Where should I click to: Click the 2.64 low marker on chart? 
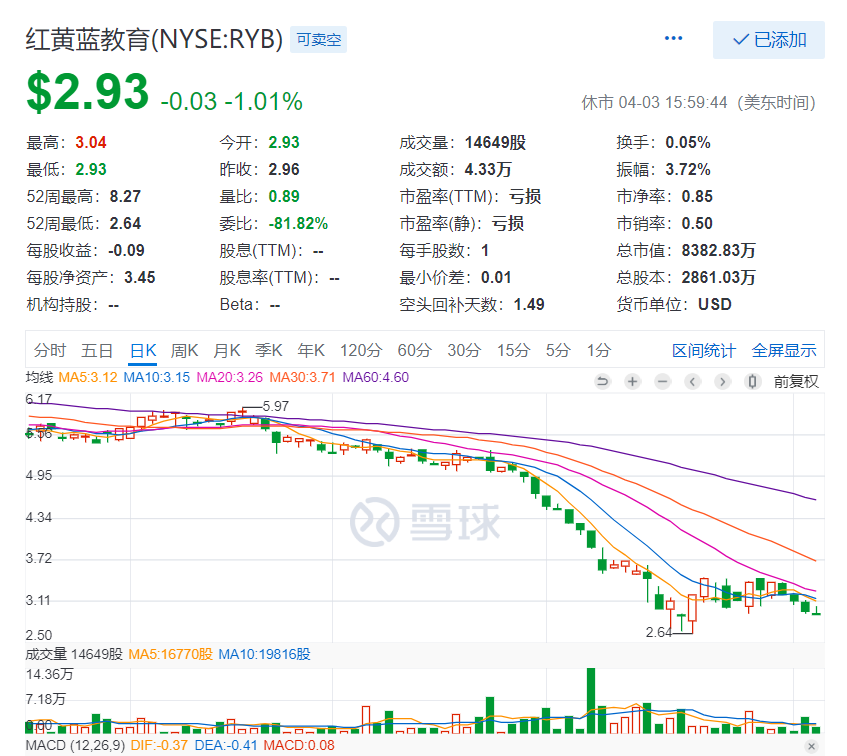point(658,632)
